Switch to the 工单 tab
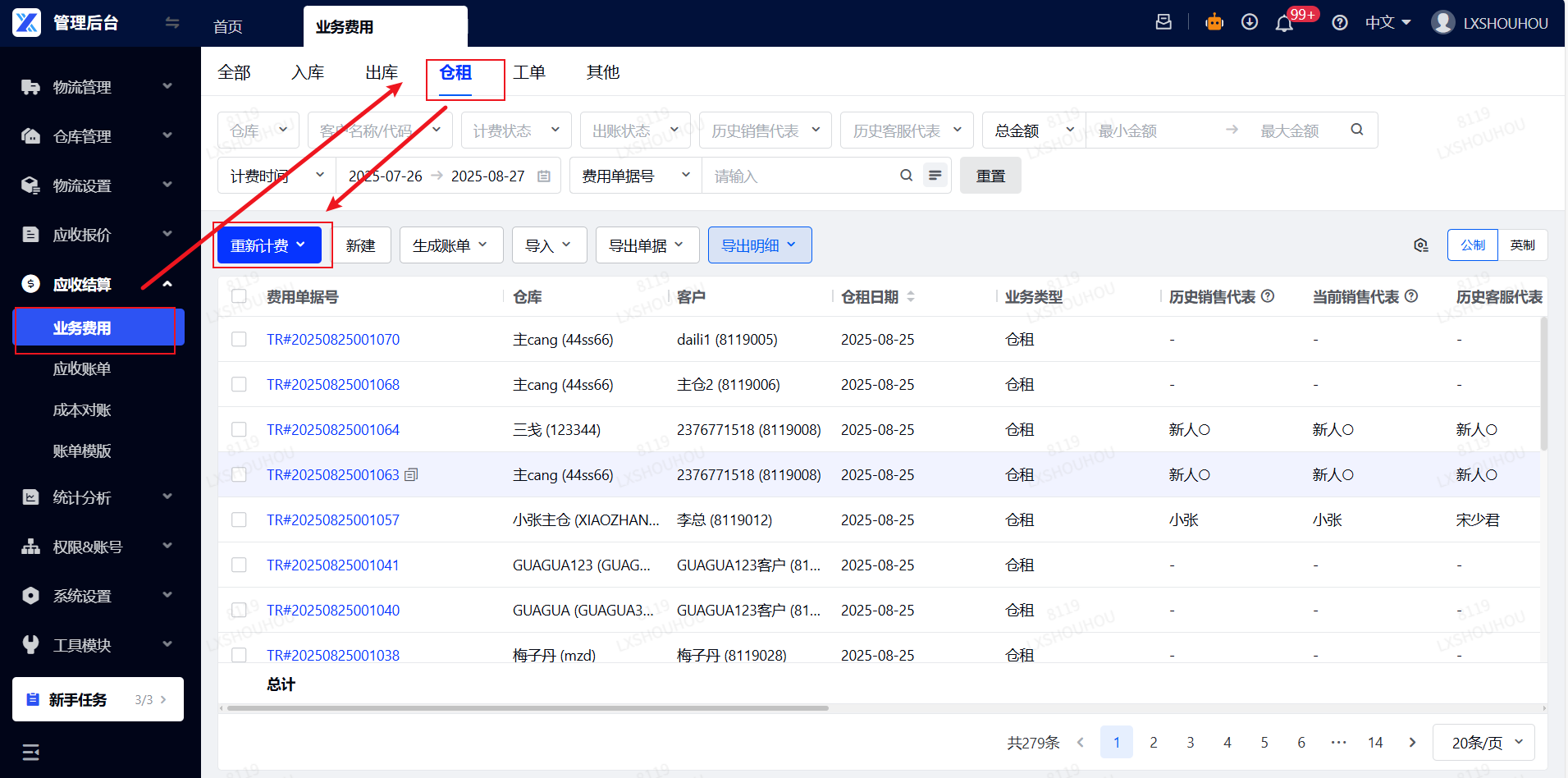This screenshot has height=778, width=1568. pos(529,72)
